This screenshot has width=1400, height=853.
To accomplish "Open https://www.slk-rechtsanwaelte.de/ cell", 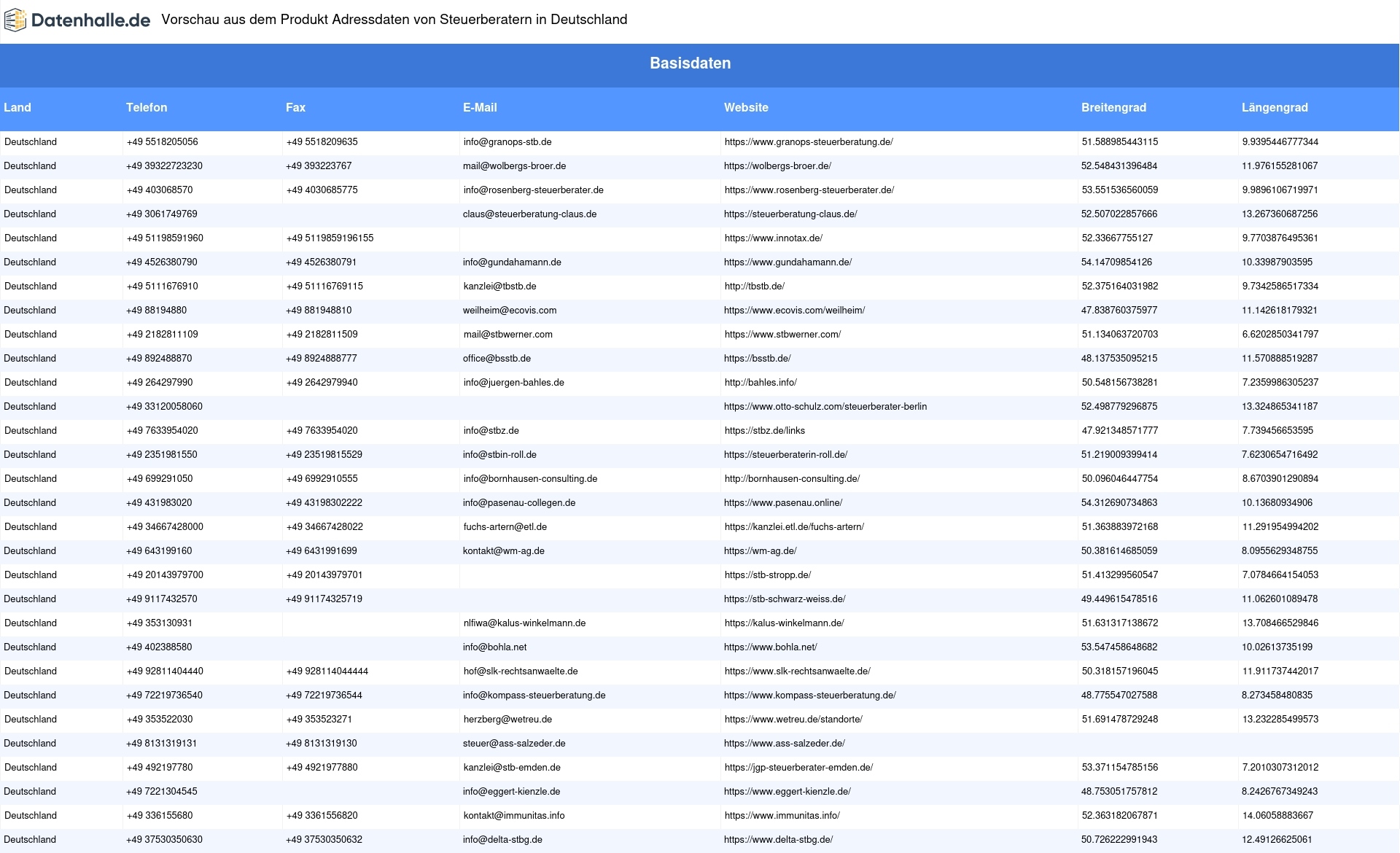I will pyautogui.click(x=798, y=671).
